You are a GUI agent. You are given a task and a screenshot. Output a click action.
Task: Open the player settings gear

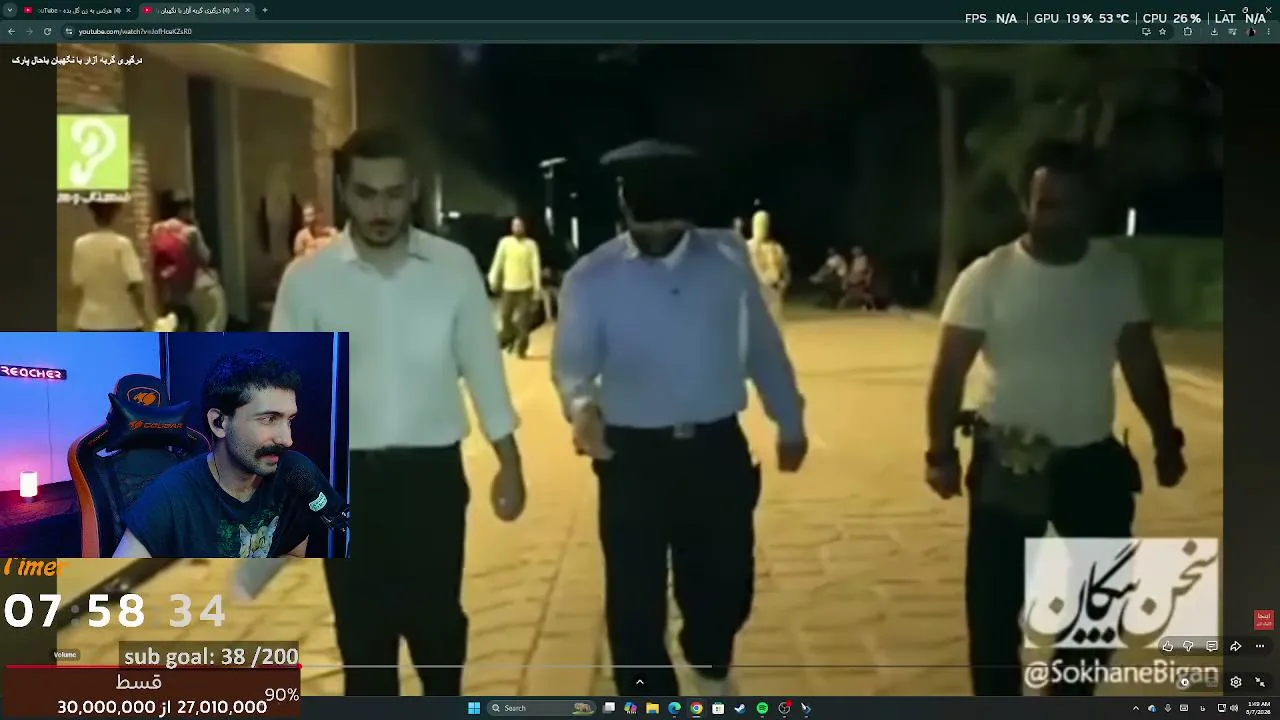tap(1236, 682)
